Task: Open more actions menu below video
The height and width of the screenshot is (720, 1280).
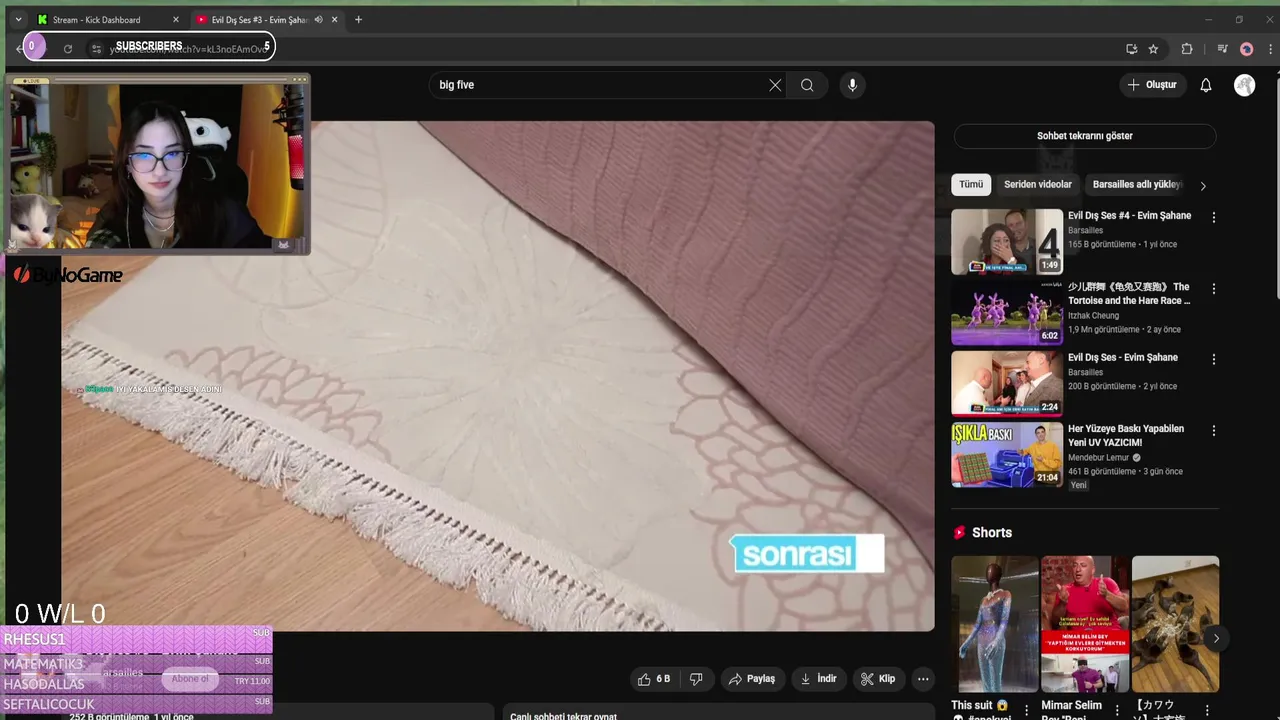Action: coord(923,679)
